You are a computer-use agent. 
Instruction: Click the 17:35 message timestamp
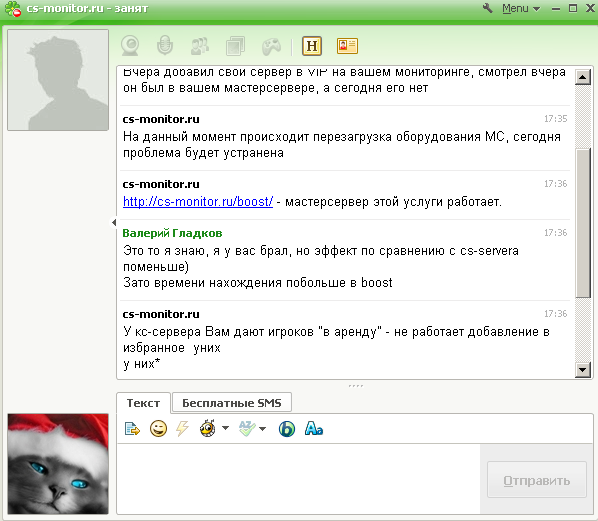tap(556, 119)
